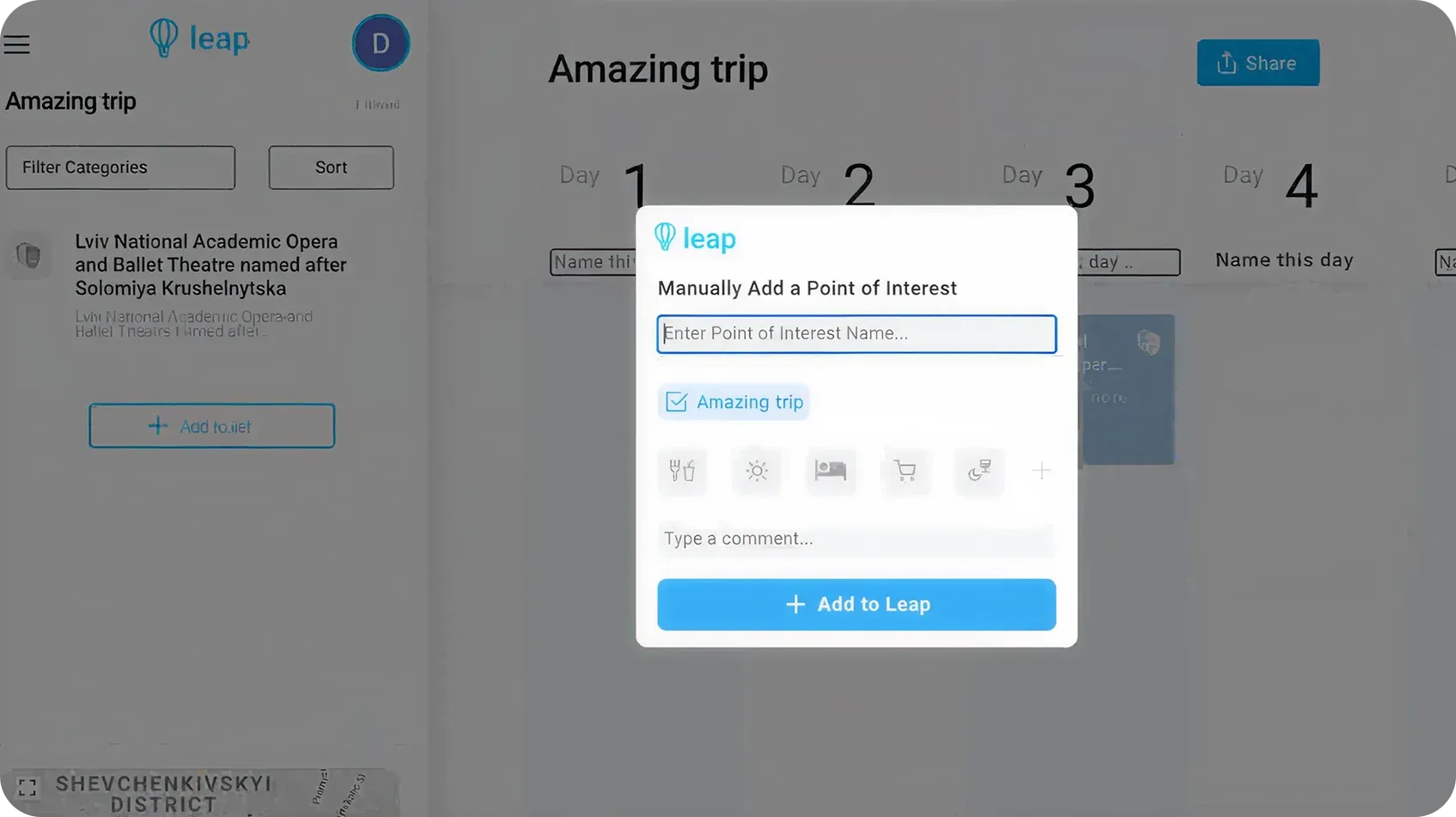Click the Add to list button
This screenshot has height=817, width=1456.
(x=211, y=426)
